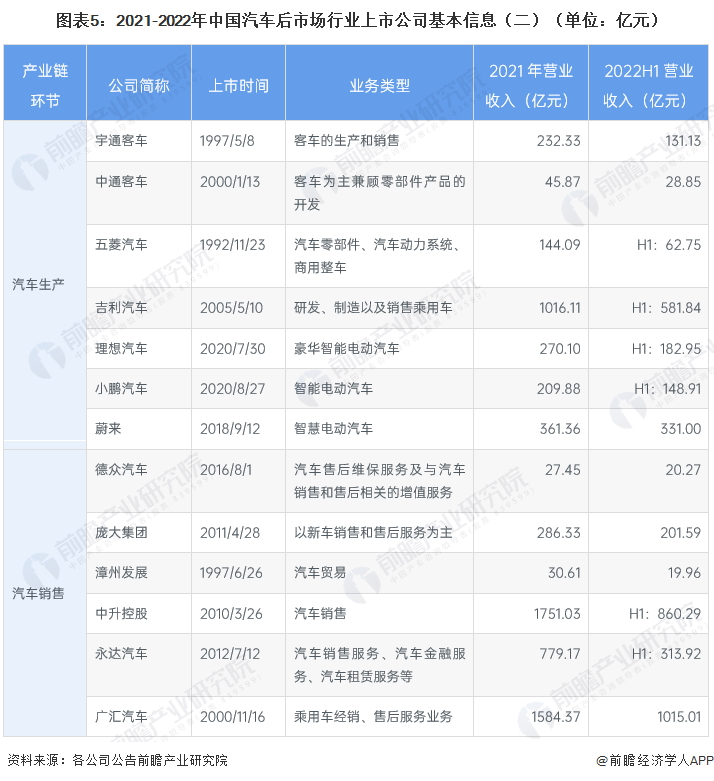Click 2022H1 revenue value '1015.01'
Screen dimensions: 714x781
point(679,717)
